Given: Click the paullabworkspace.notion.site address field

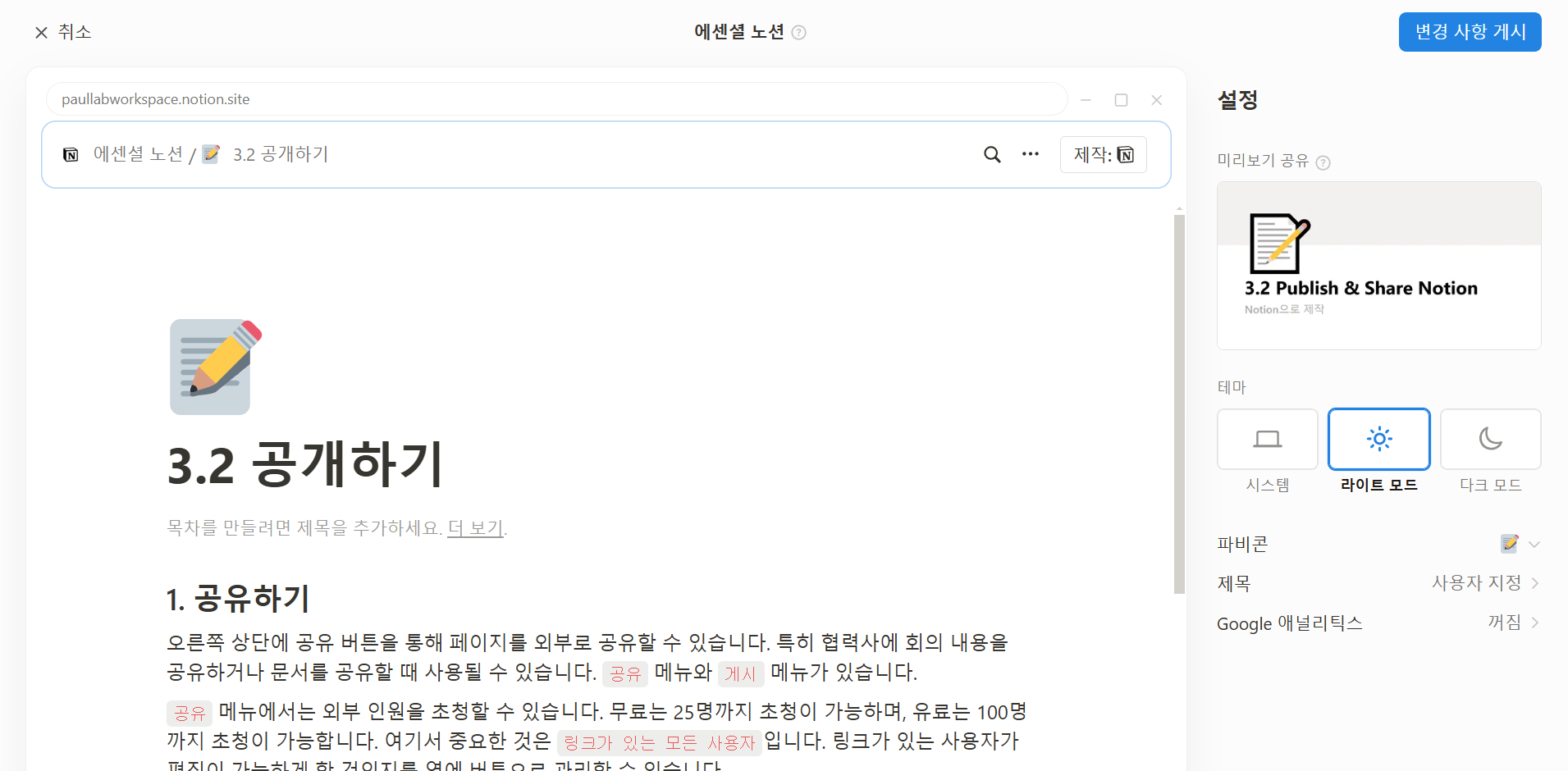Looking at the screenshot, I should pos(556,99).
